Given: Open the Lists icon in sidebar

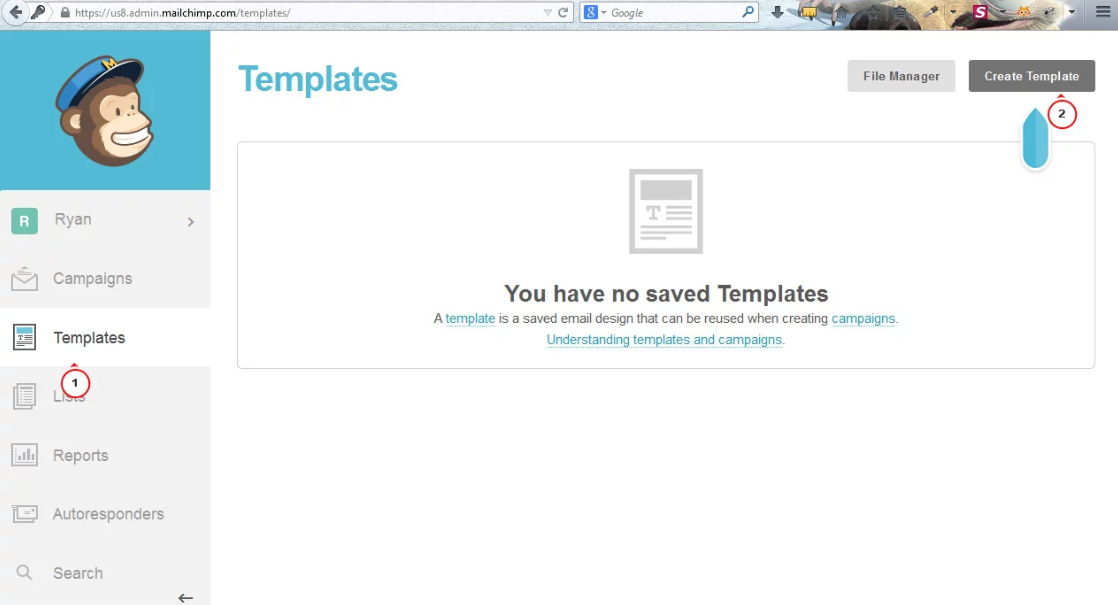Looking at the screenshot, I should pos(24,396).
